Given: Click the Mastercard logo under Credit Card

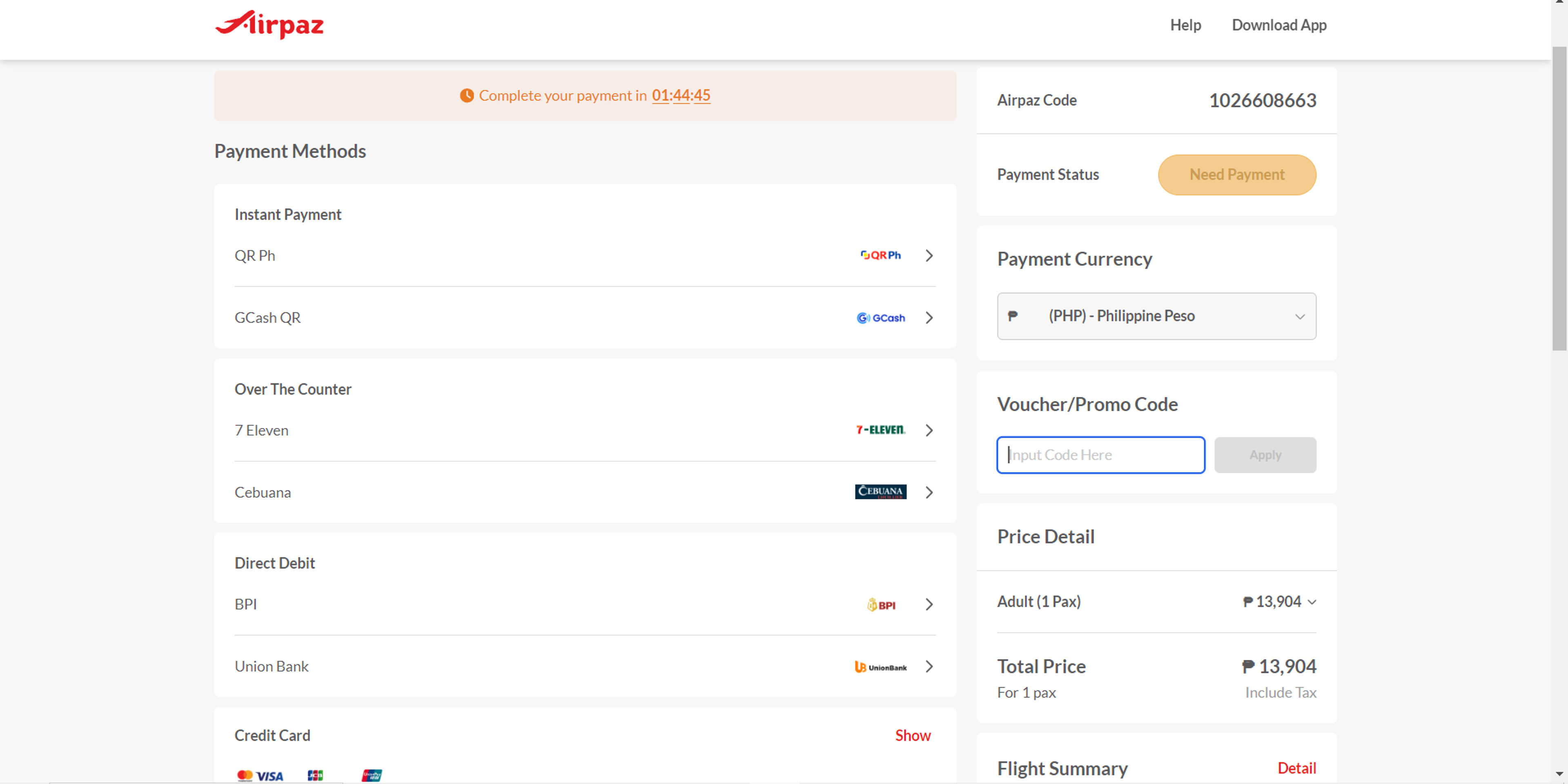Looking at the screenshot, I should tap(245, 775).
